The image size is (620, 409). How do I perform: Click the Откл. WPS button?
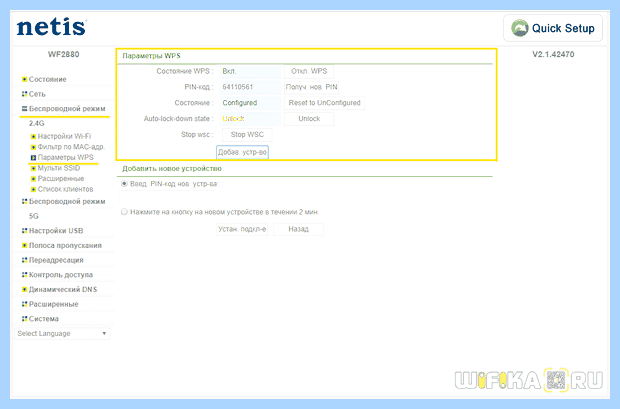click(309, 71)
